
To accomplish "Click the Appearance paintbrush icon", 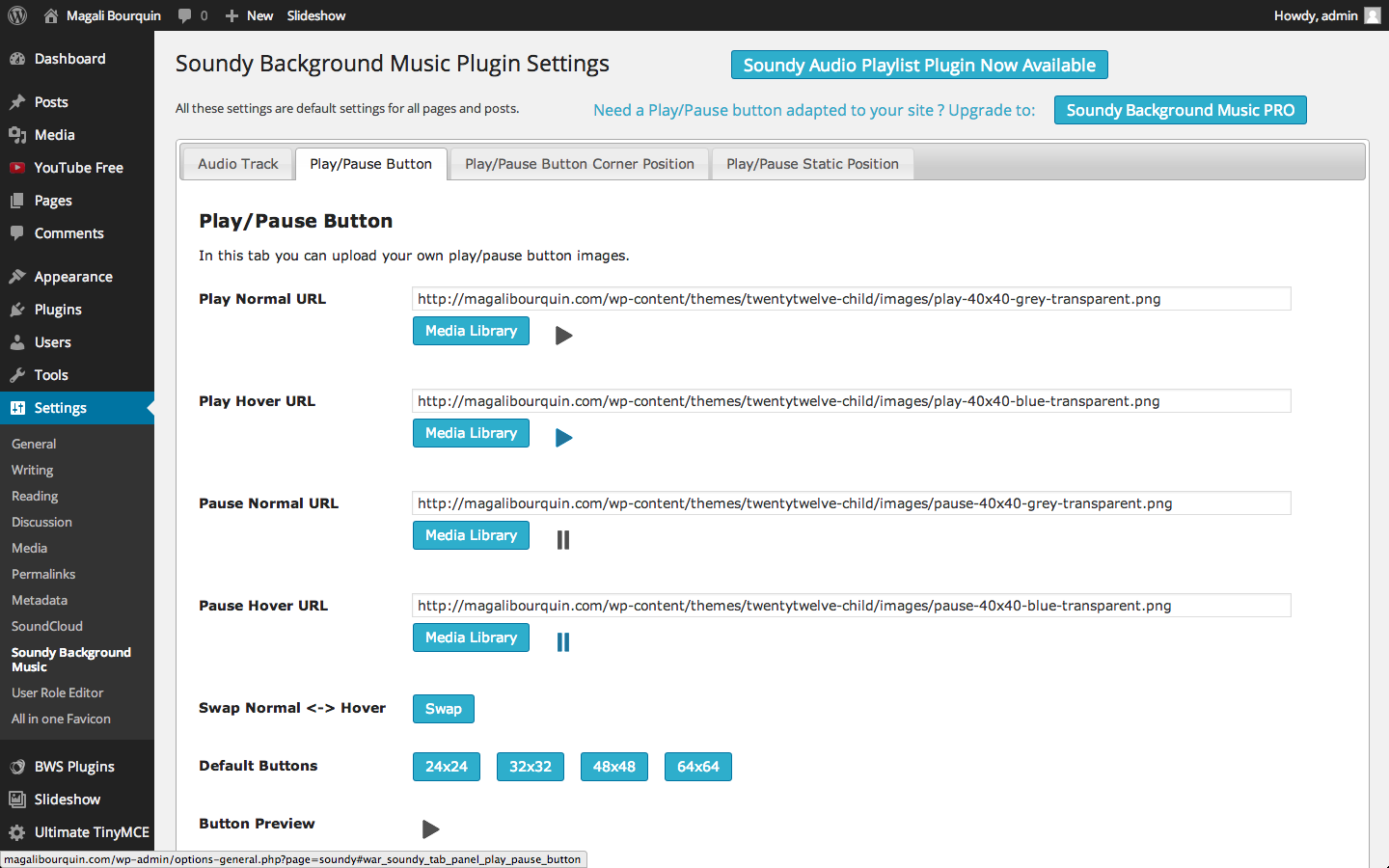I will pos(17,277).
